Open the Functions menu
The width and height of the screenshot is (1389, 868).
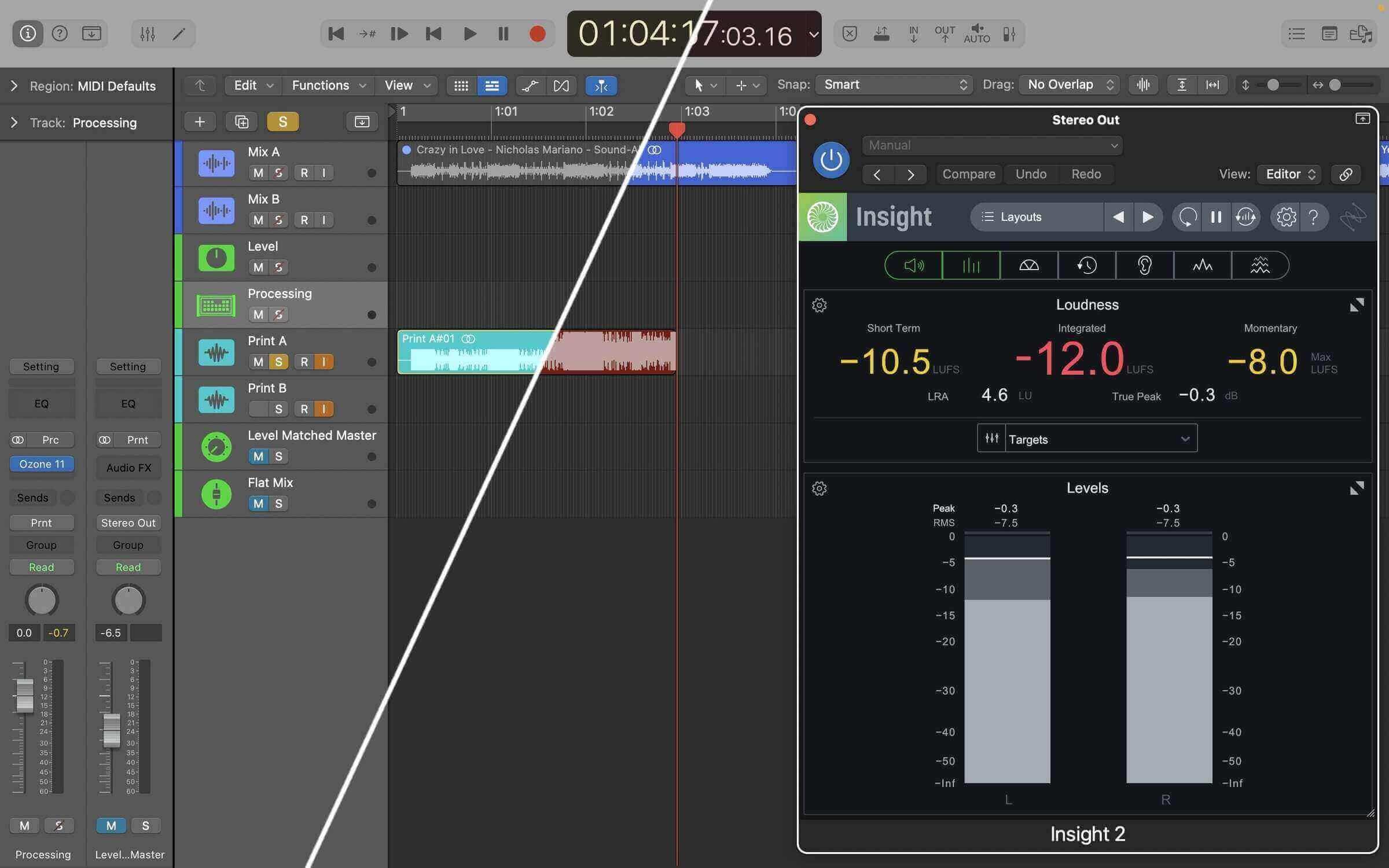(328, 86)
